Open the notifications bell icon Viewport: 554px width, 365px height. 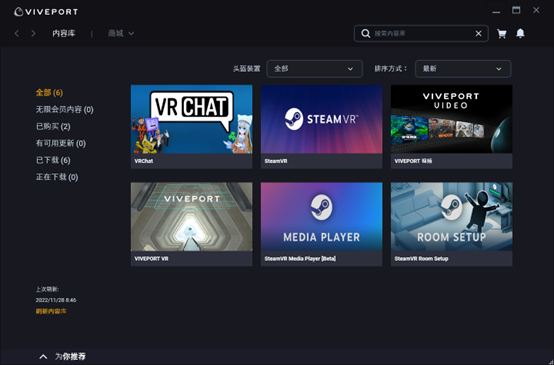[x=520, y=33]
